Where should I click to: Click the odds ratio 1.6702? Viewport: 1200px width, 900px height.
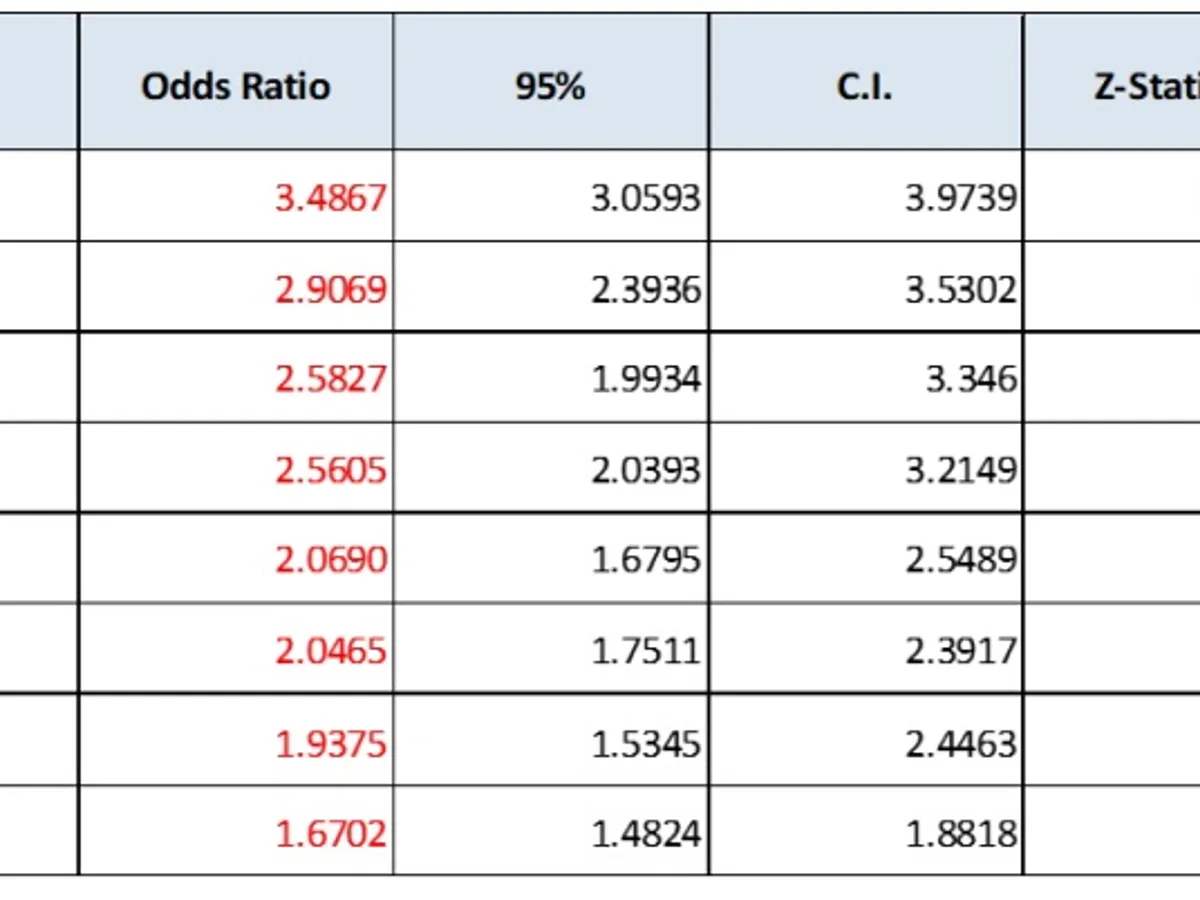330,832
